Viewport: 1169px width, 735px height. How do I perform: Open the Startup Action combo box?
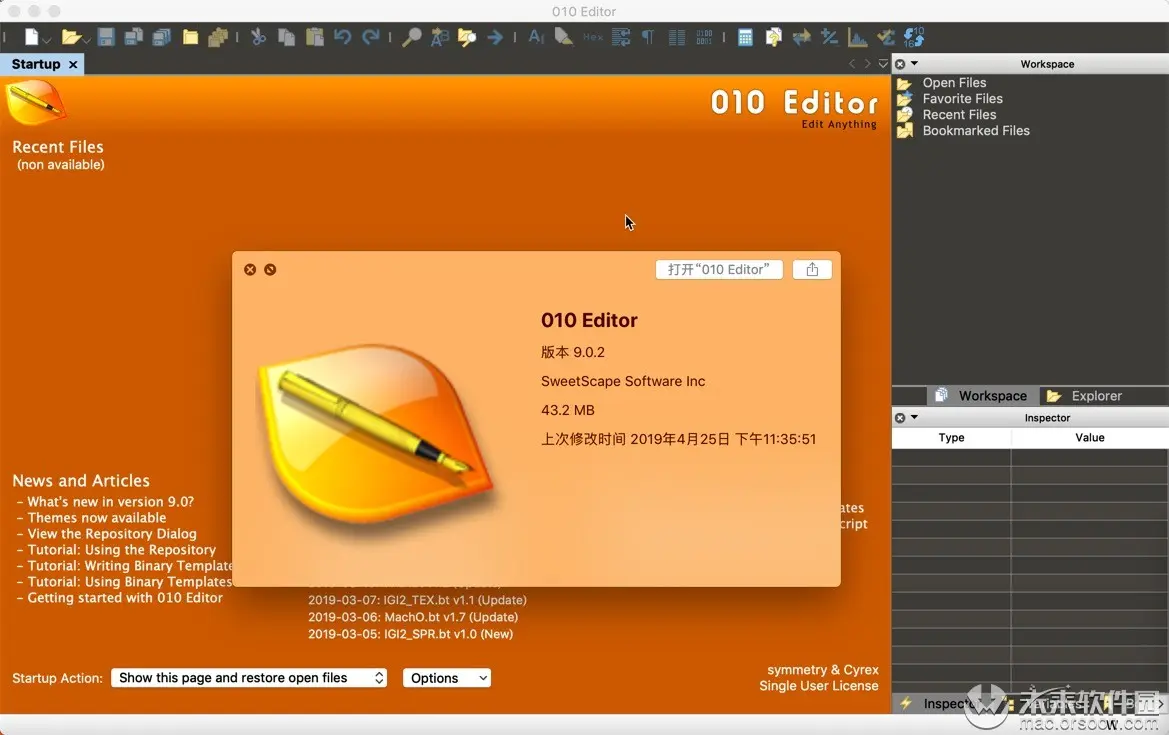248,678
